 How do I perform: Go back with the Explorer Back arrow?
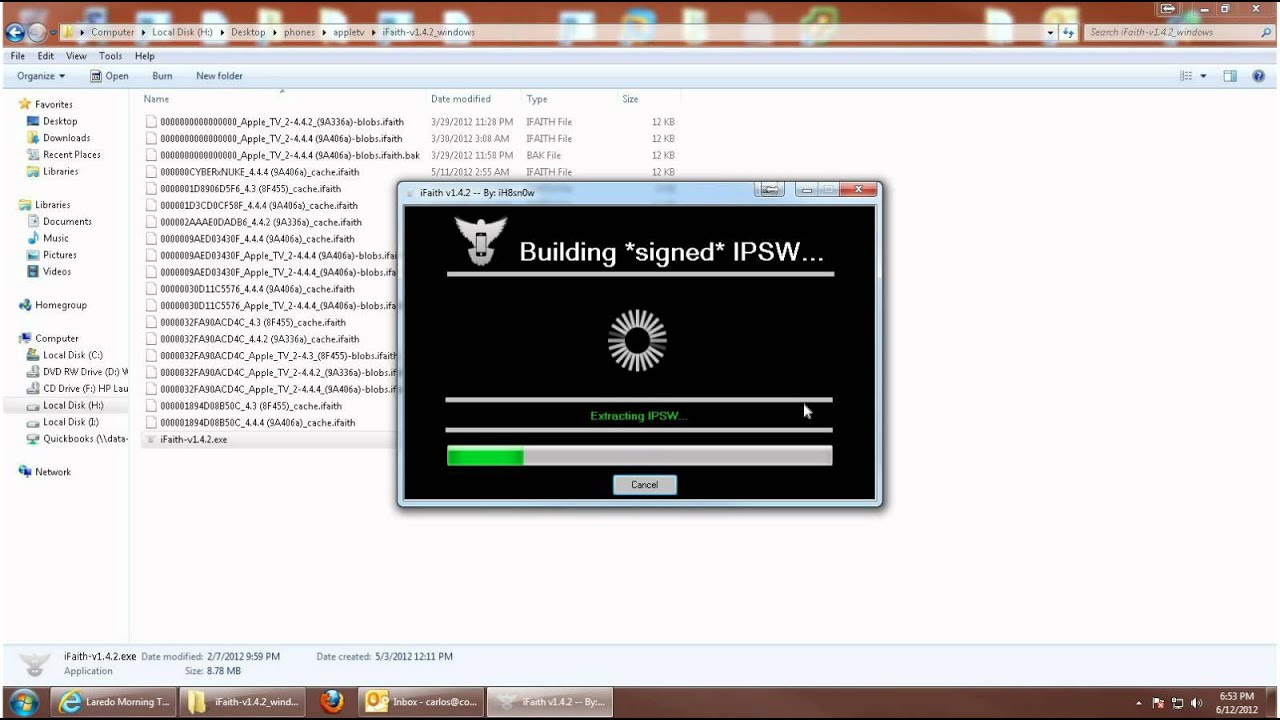click(15, 32)
